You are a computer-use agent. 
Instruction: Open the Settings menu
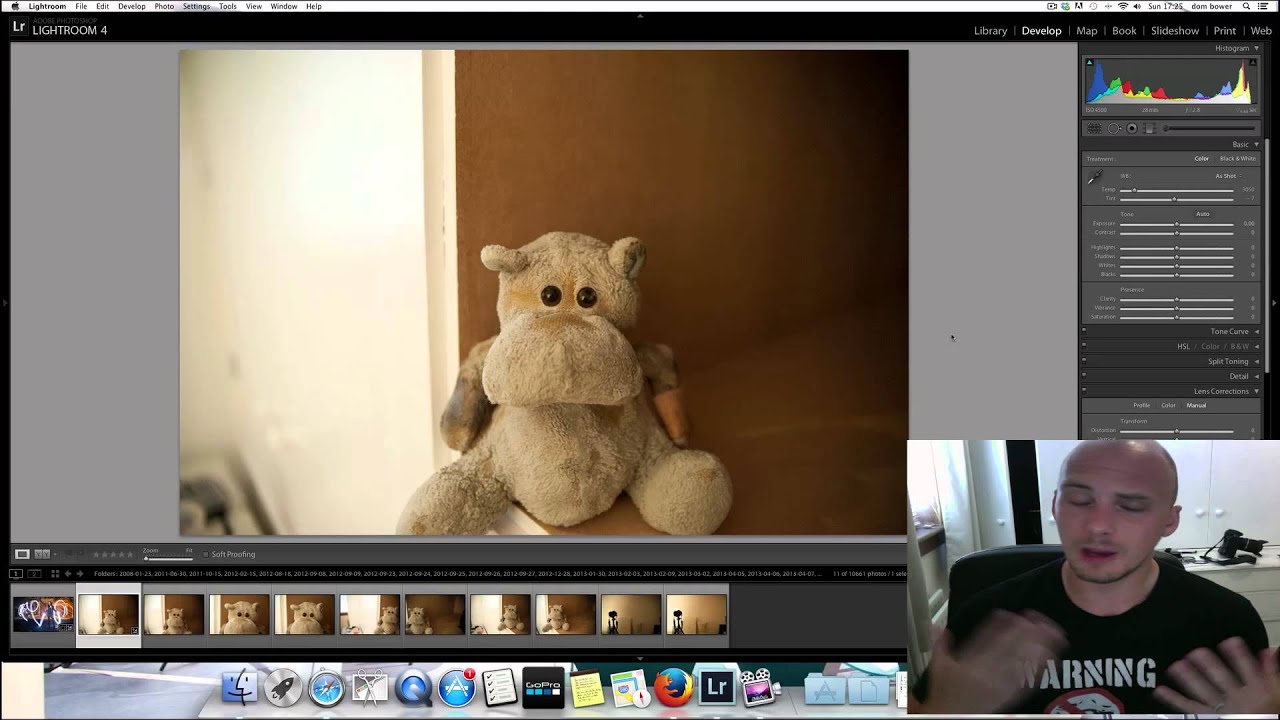tap(196, 6)
